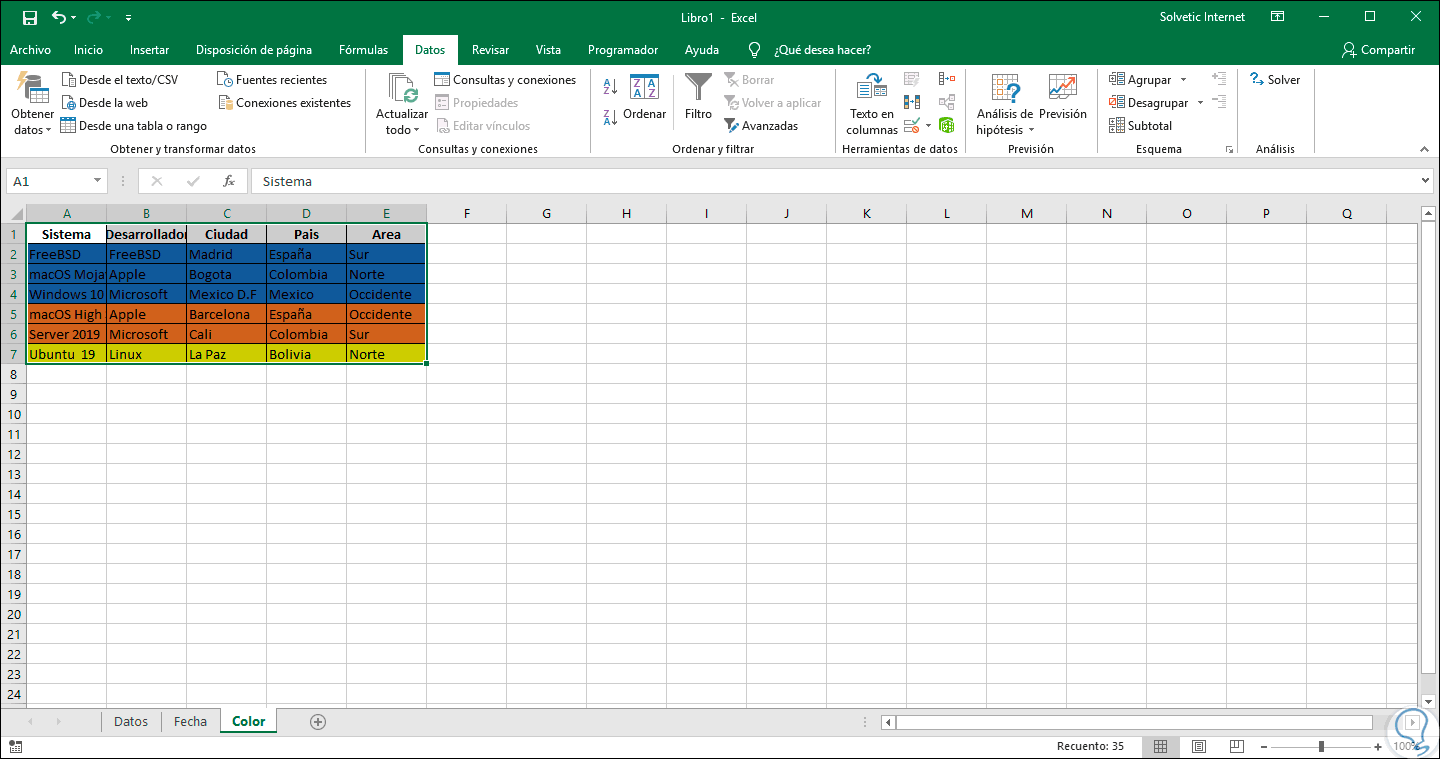Select row 10 header
The image size is (1440, 759).
click(x=13, y=414)
